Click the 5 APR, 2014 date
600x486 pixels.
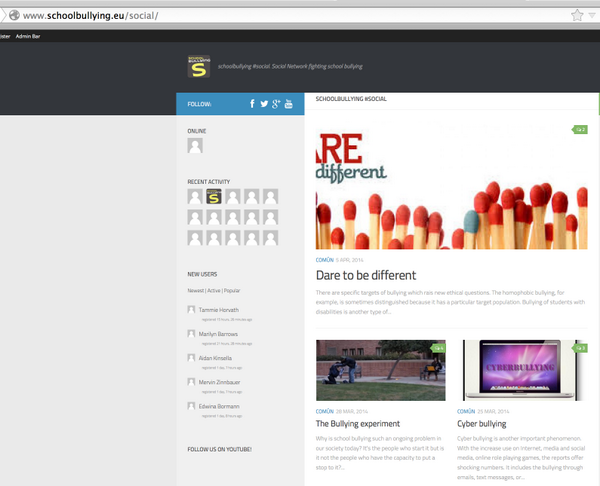pyautogui.click(x=349, y=260)
